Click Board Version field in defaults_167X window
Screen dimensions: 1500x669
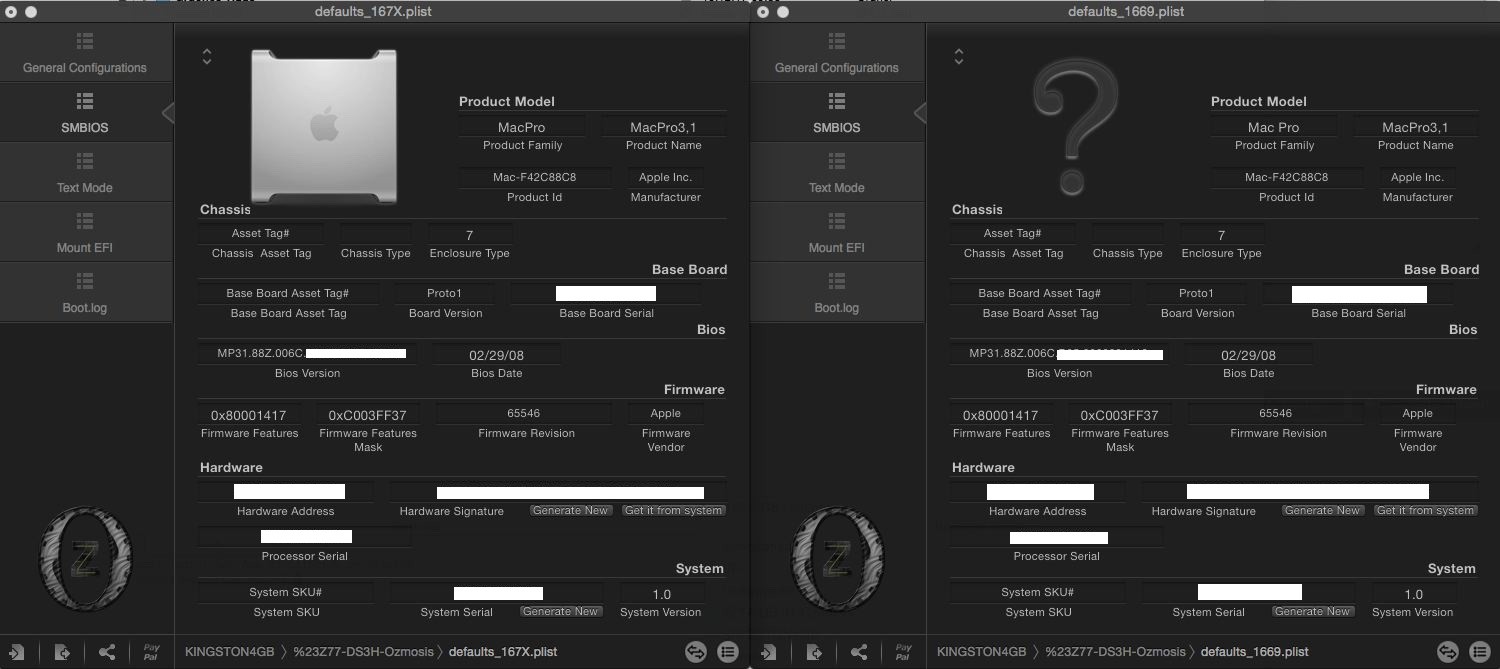tap(445, 293)
